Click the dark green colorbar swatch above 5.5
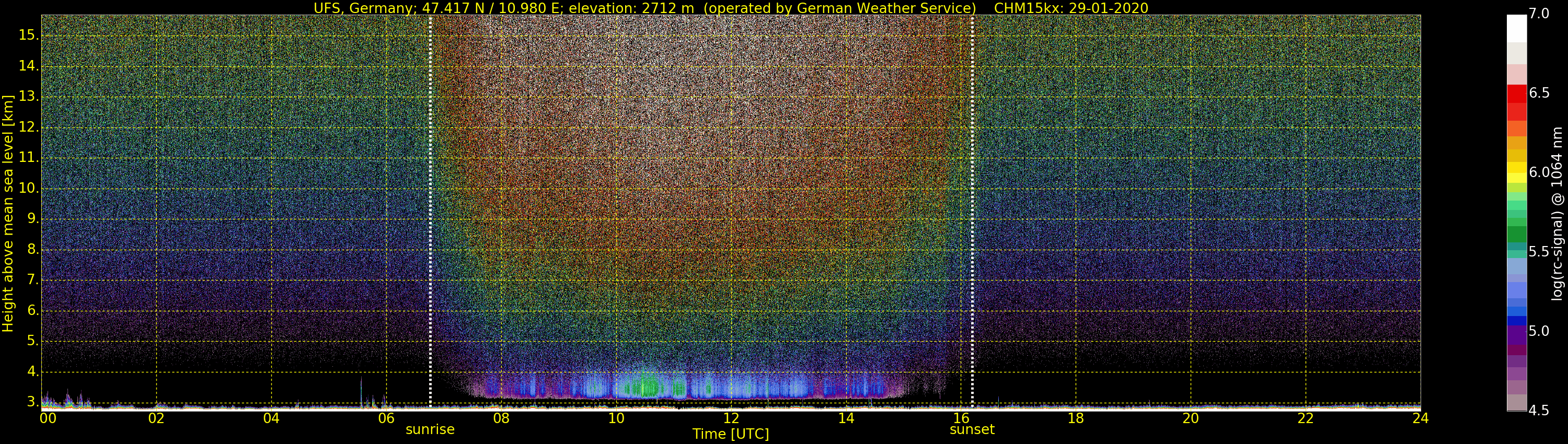This screenshot has width=1568, height=444. [x=1516, y=235]
